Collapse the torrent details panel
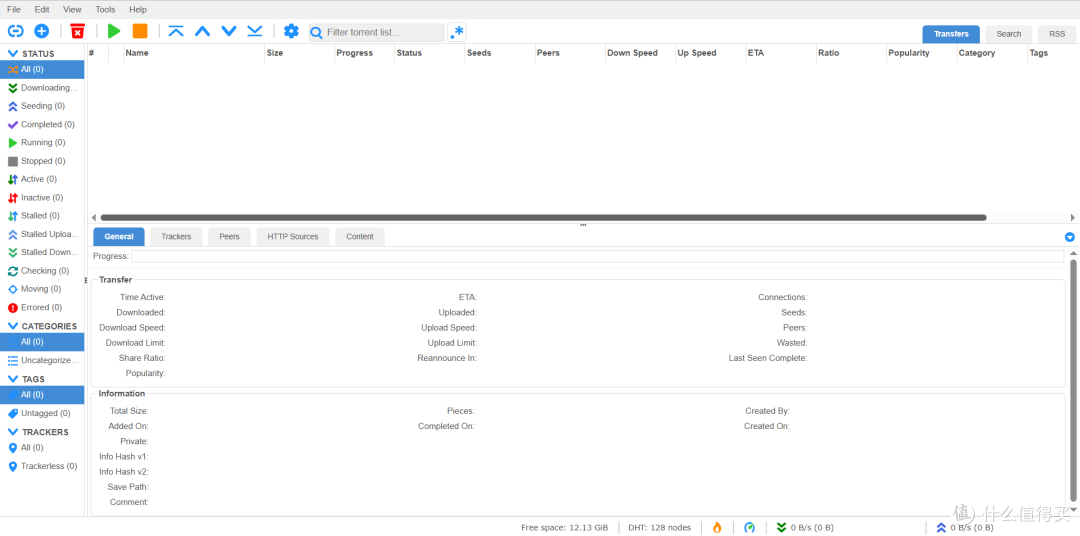 [1069, 237]
